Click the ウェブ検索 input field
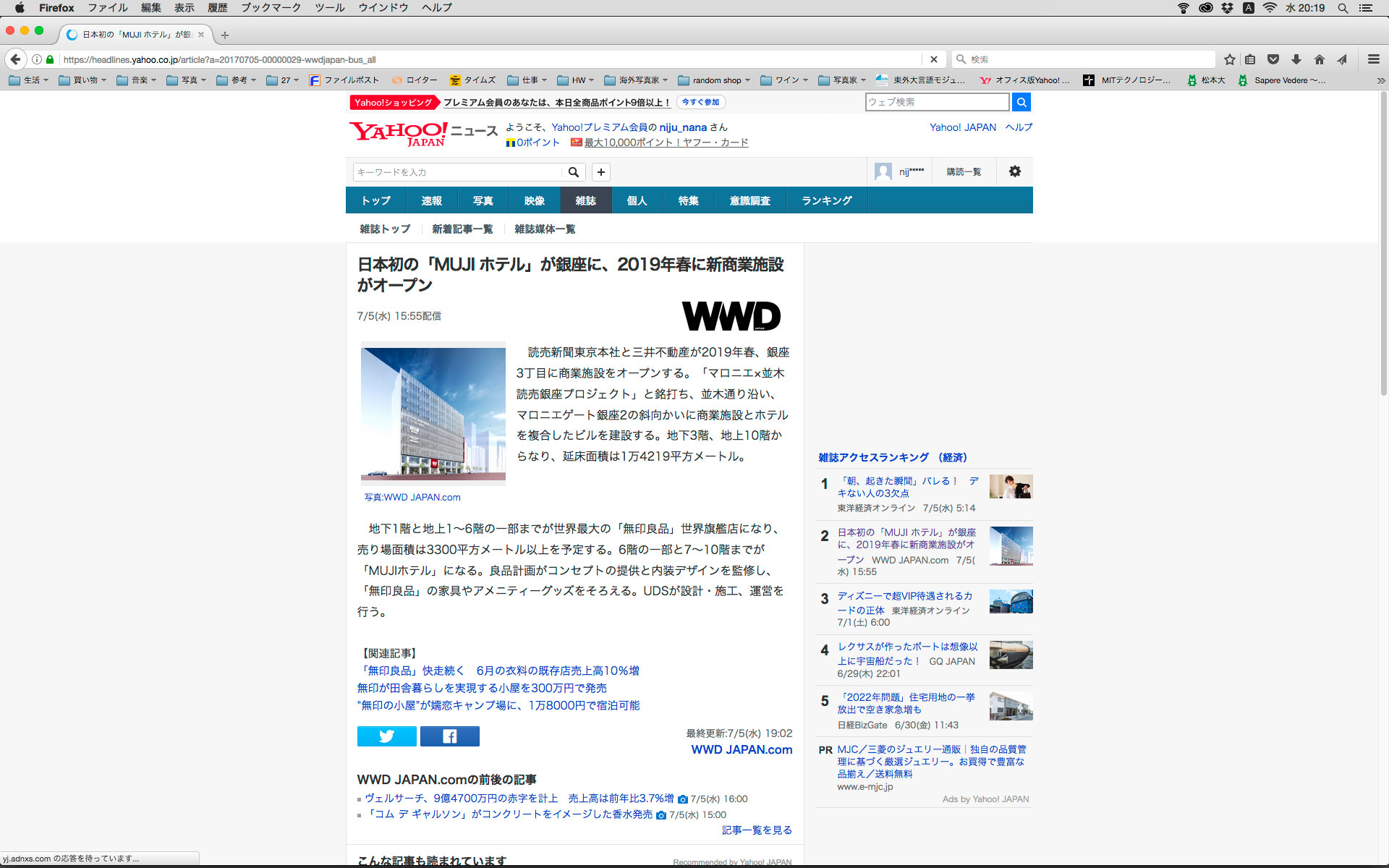 pos(936,102)
